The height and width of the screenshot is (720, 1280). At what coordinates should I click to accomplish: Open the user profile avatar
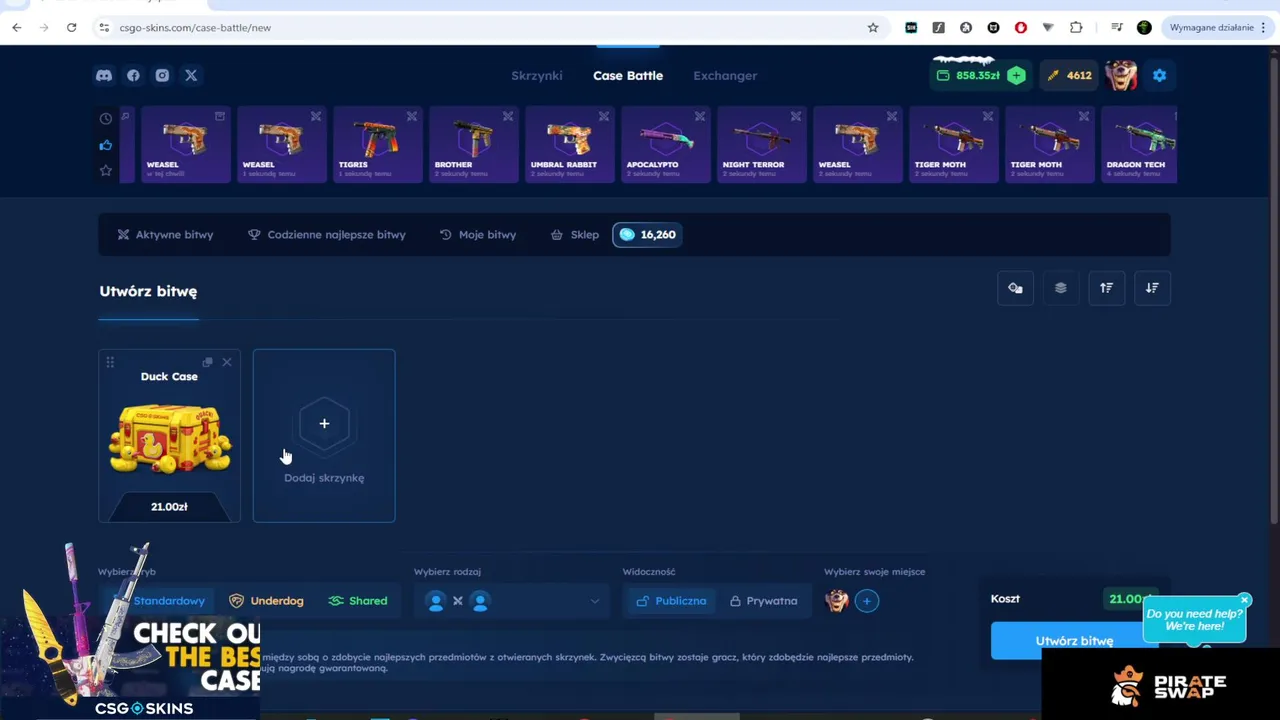(1121, 75)
